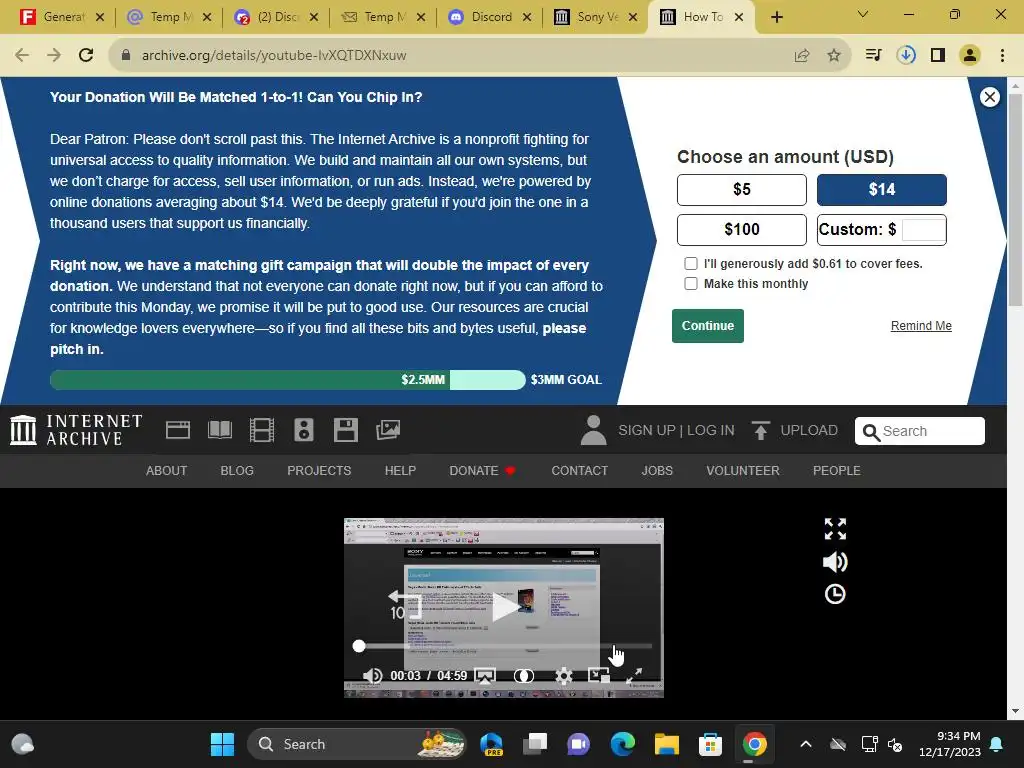Viewport: 1024px width, 768px height.
Task: Click the archive.org address bar URL
Action: (274, 56)
